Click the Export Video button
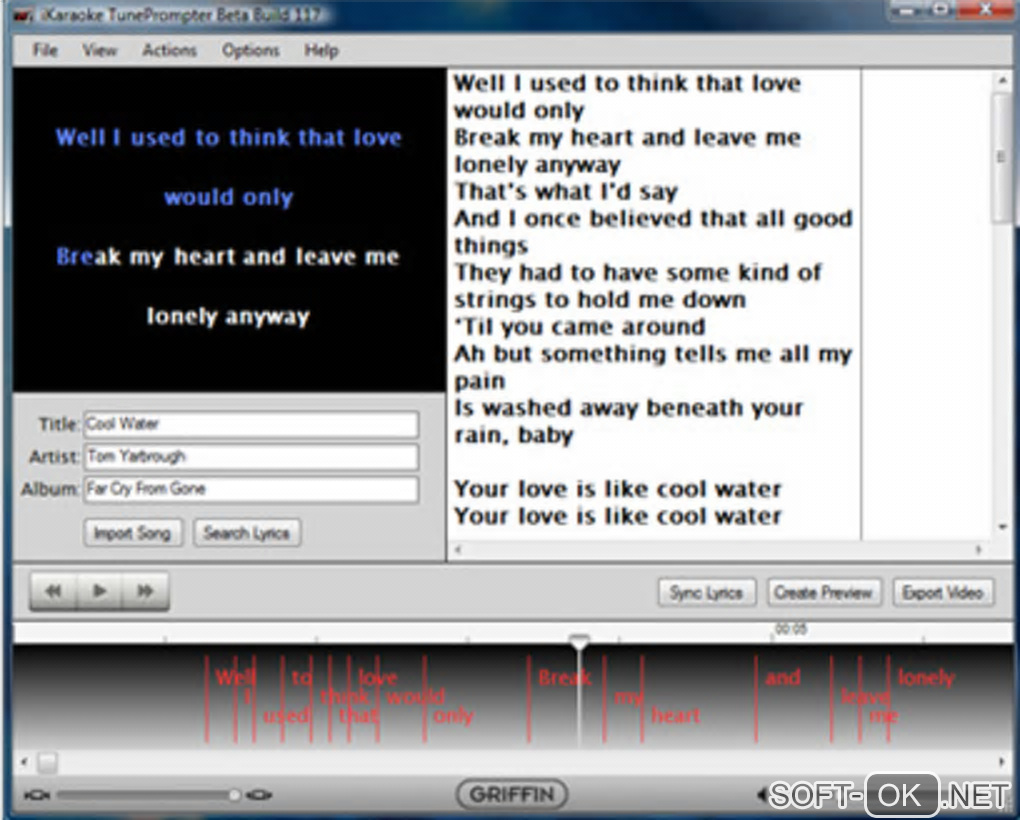Image resolution: width=1020 pixels, height=820 pixels. click(943, 592)
